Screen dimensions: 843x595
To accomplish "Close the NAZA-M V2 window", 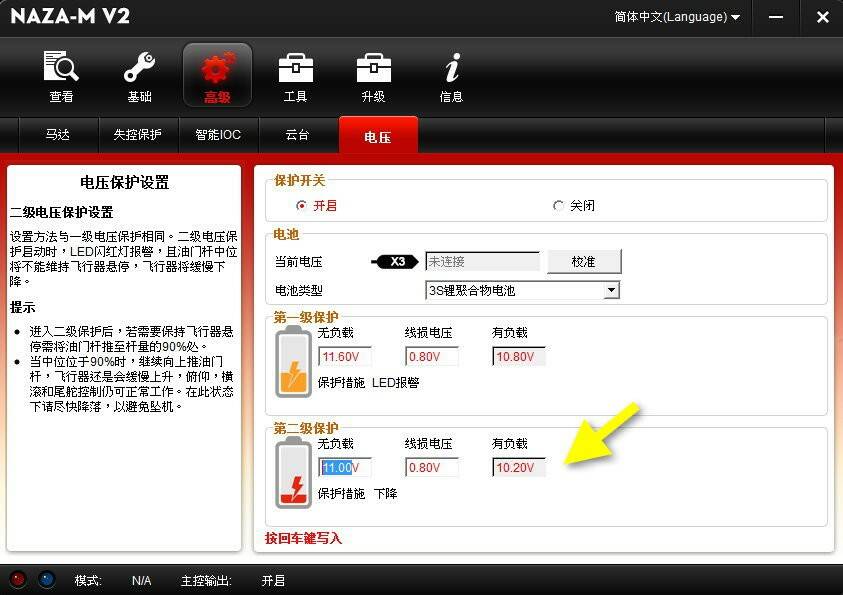I will (823, 17).
